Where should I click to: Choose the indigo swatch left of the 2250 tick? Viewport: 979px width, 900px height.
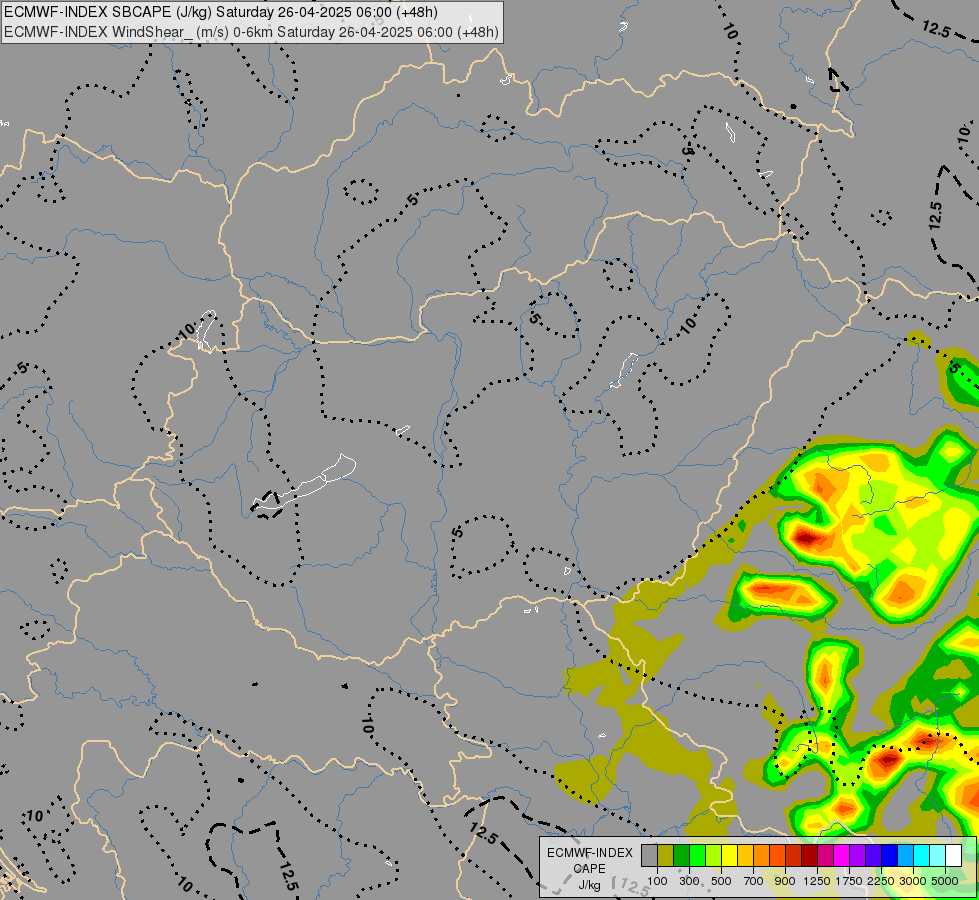click(873, 856)
